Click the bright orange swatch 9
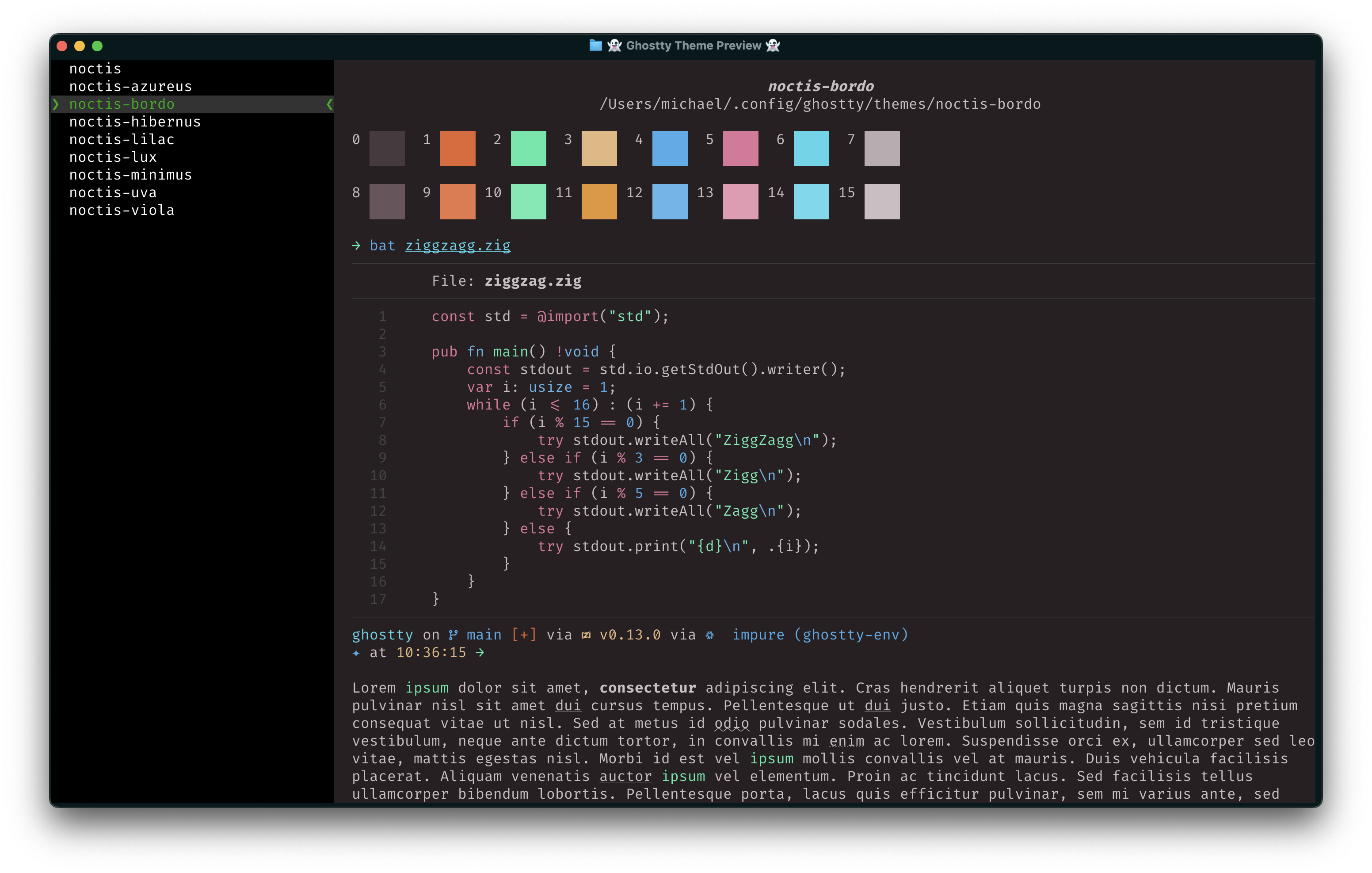Image resolution: width=1372 pixels, height=873 pixels. [x=457, y=201]
